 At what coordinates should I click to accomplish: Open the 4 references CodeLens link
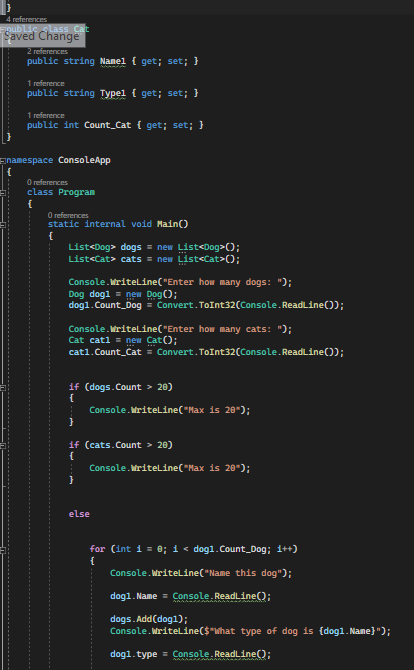[26, 19]
